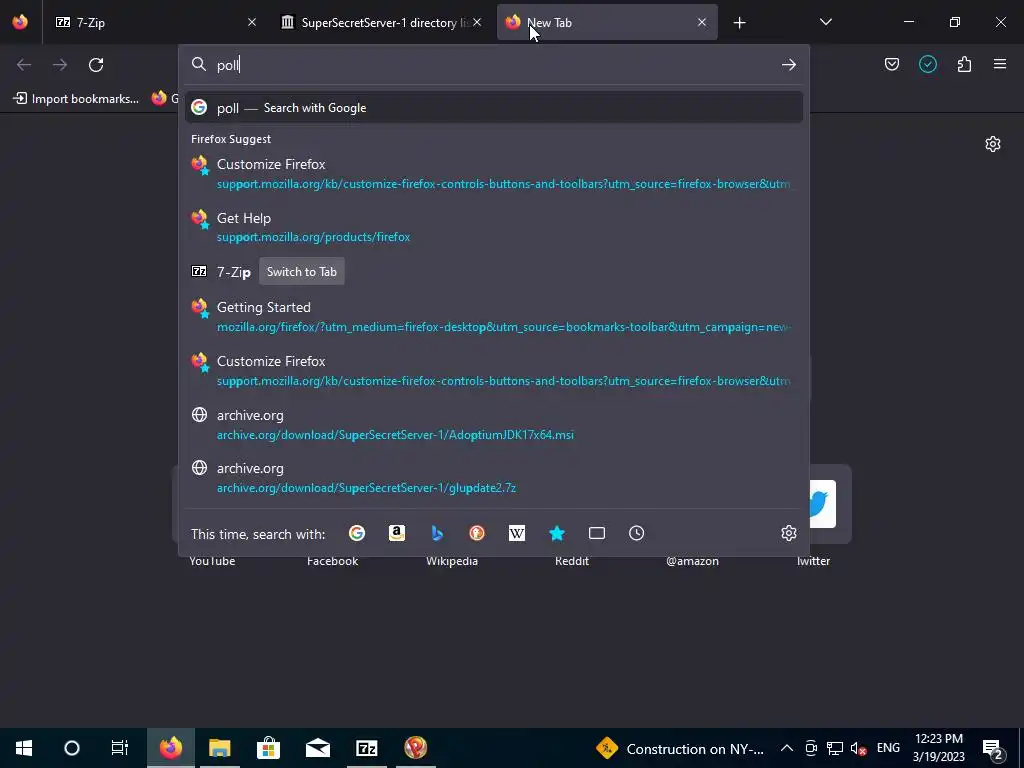
Task: Open Windows Start menu
Action: (x=24, y=748)
